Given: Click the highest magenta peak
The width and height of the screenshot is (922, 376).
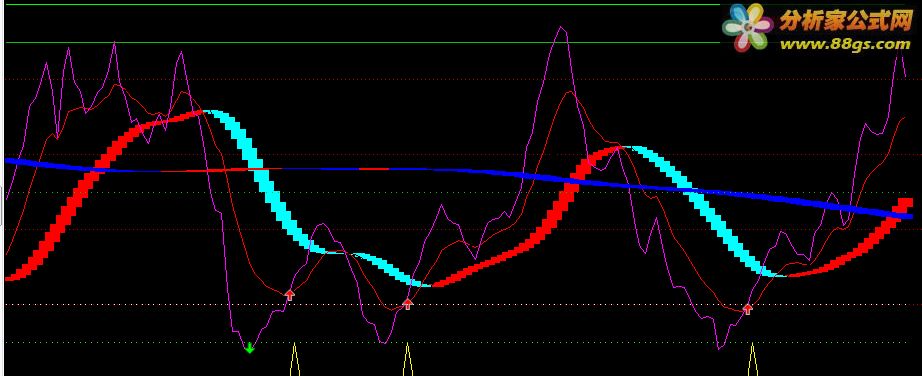Looking at the screenshot, I should 562,28.
